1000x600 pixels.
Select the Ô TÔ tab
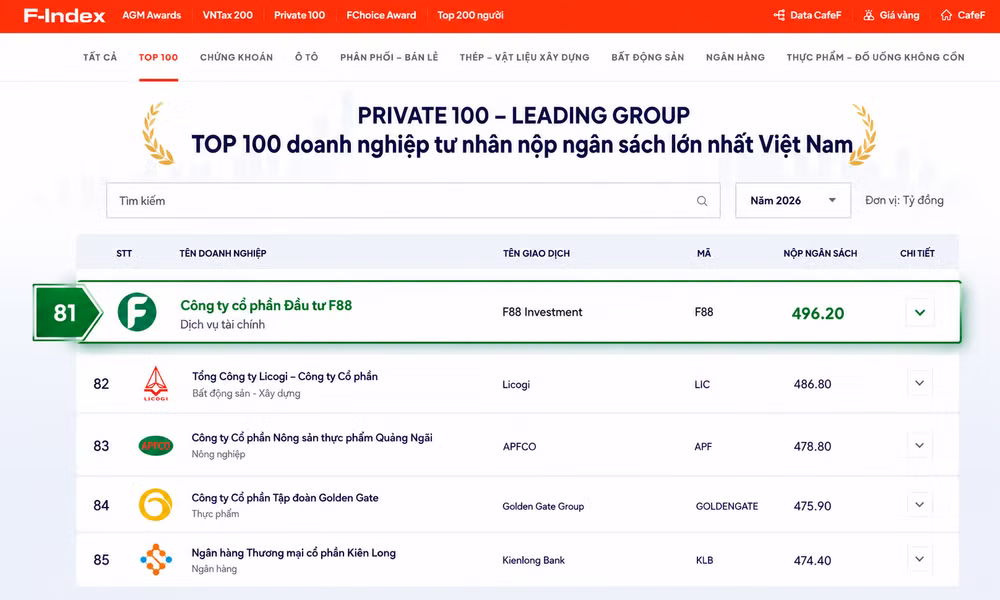[307, 57]
